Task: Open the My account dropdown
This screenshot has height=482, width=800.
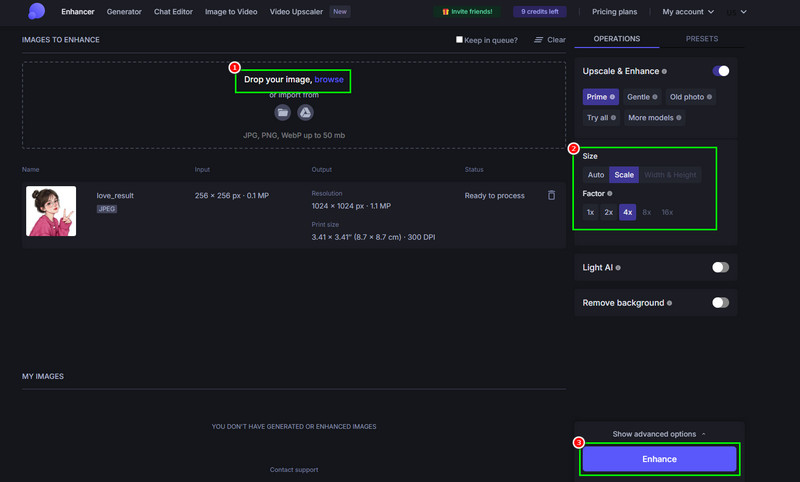Action: coord(688,12)
